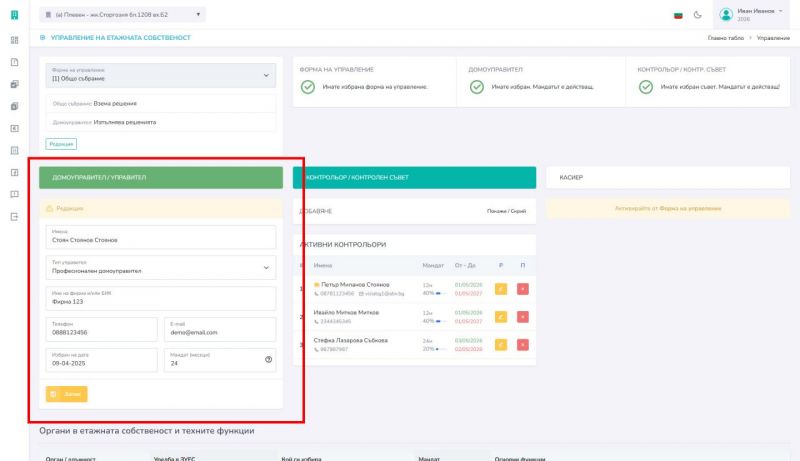Click E-mail field demo@email.com
Screen dimensions: 800x461
[x=220, y=329]
